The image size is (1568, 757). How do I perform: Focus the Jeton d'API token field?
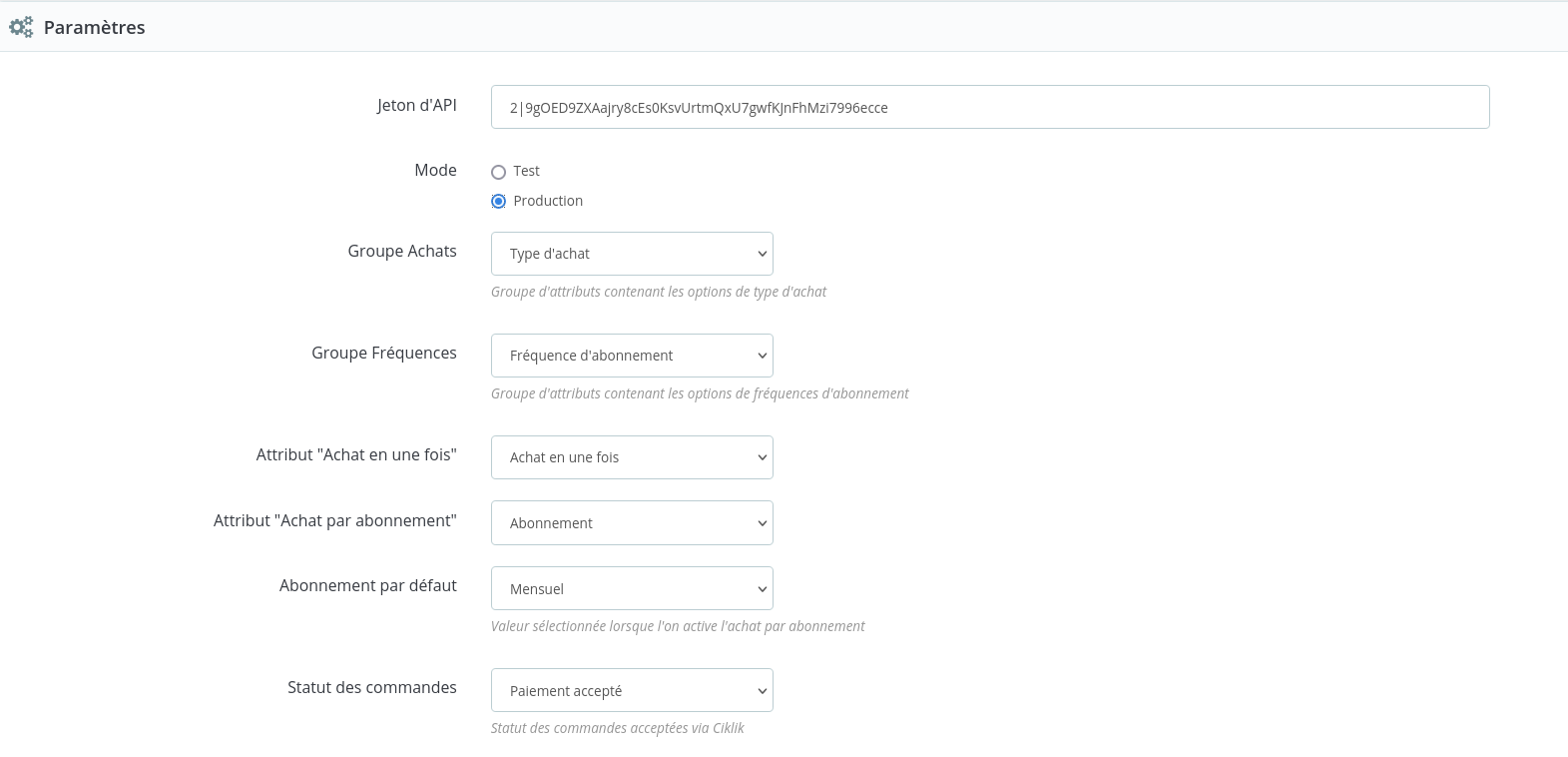pos(989,107)
